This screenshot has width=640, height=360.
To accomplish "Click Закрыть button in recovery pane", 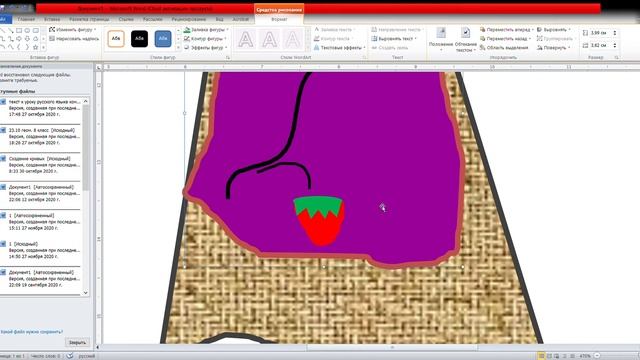I will (77, 342).
